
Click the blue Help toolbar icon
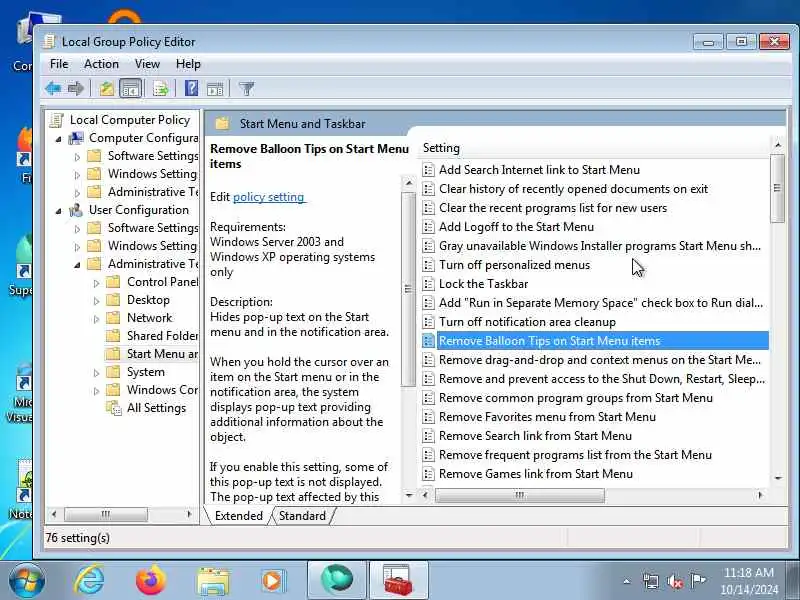(191, 88)
